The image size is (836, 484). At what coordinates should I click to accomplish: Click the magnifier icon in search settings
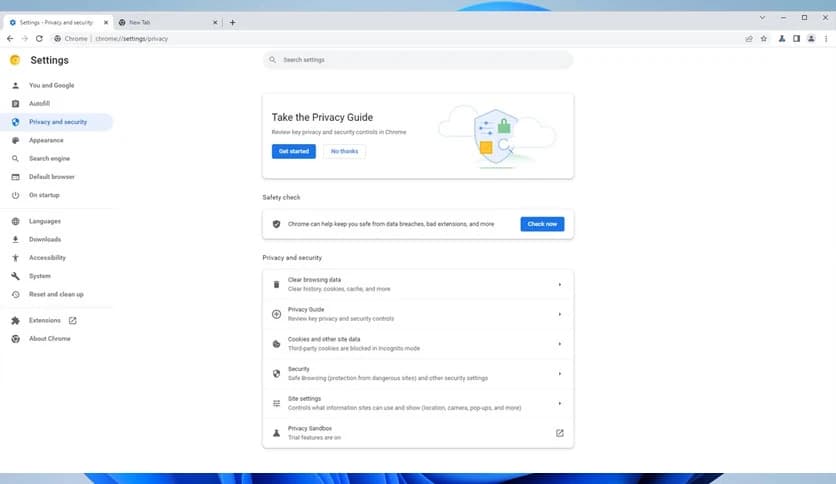(x=272, y=60)
